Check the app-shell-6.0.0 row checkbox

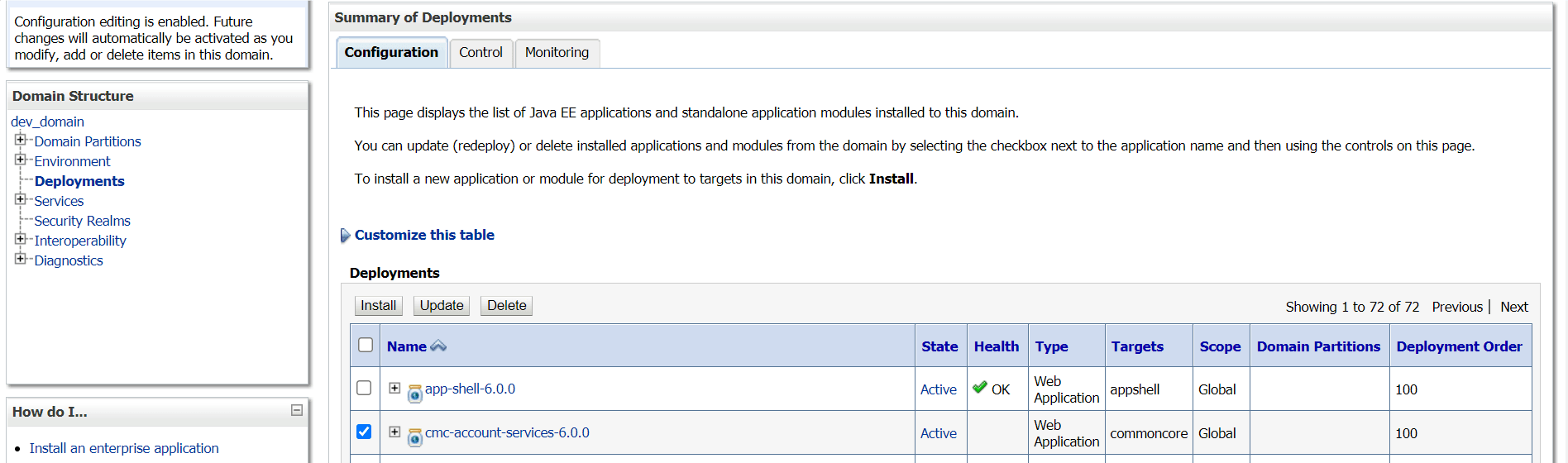[x=364, y=388]
